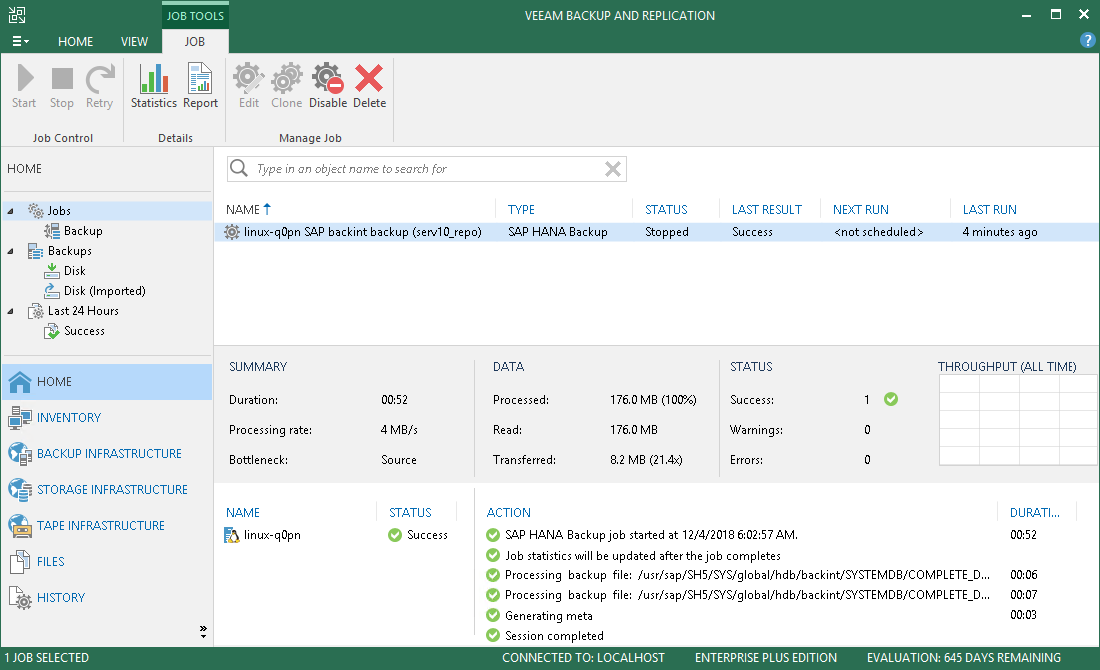Click the Delete job icon
1100x670 pixels.
tap(368, 85)
